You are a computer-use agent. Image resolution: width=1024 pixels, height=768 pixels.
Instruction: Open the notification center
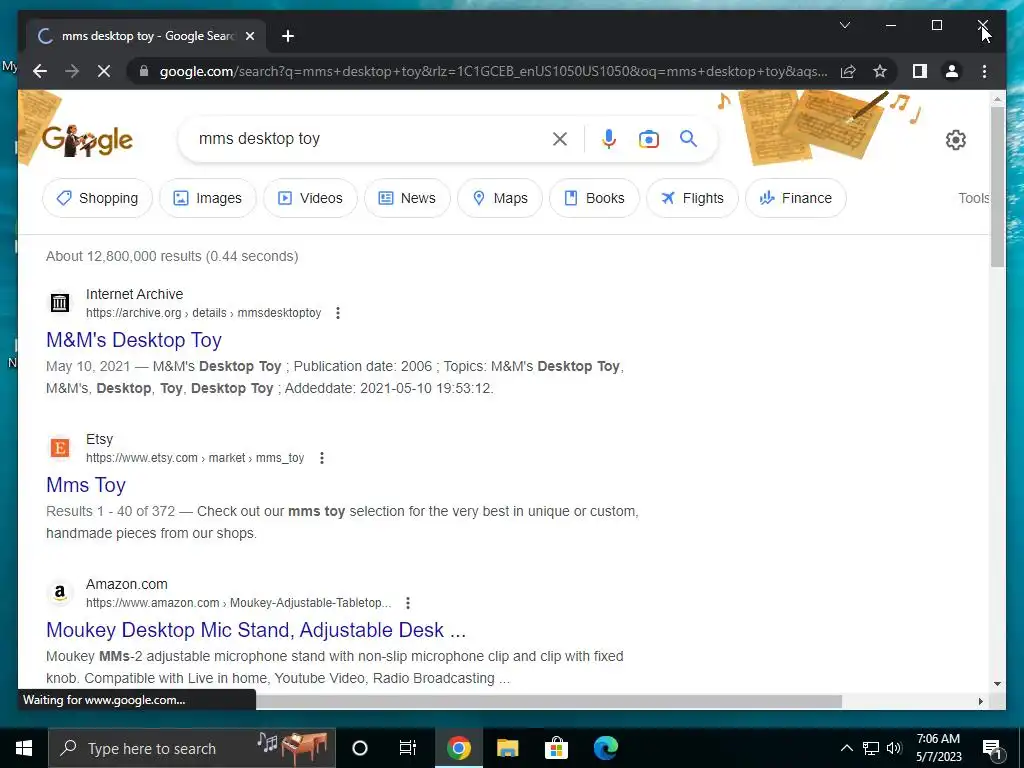992,749
